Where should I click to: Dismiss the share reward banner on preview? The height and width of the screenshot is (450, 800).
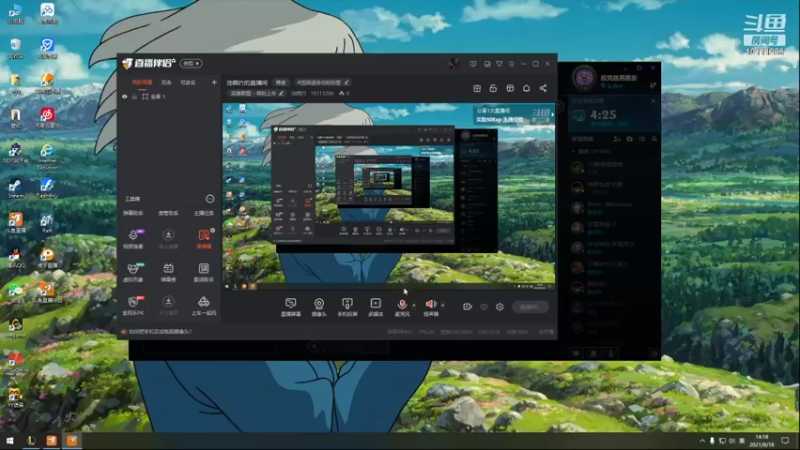(552, 115)
